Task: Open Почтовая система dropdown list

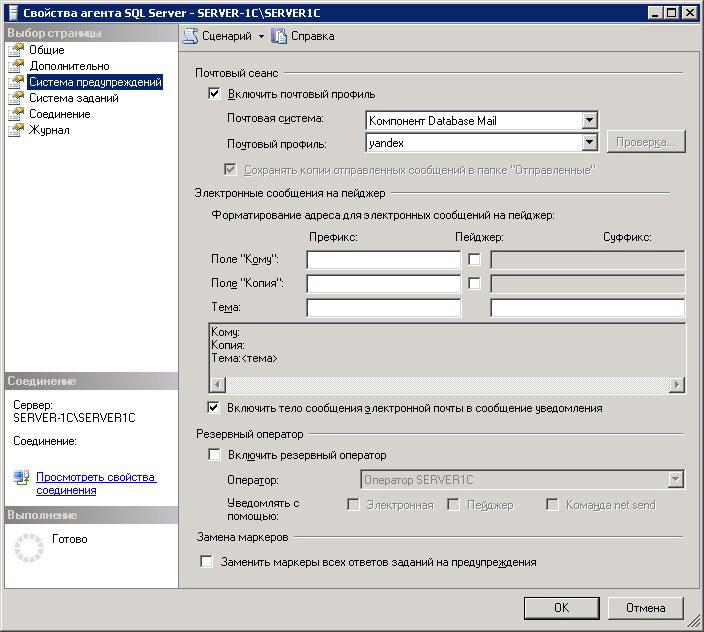Action: click(x=589, y=121)
